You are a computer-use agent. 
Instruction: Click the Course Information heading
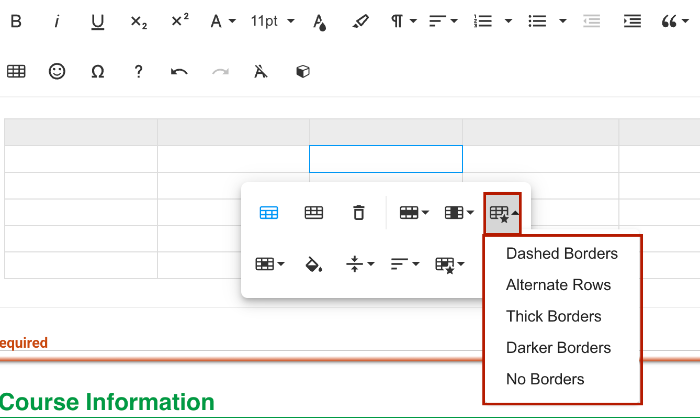pos(107,402)
